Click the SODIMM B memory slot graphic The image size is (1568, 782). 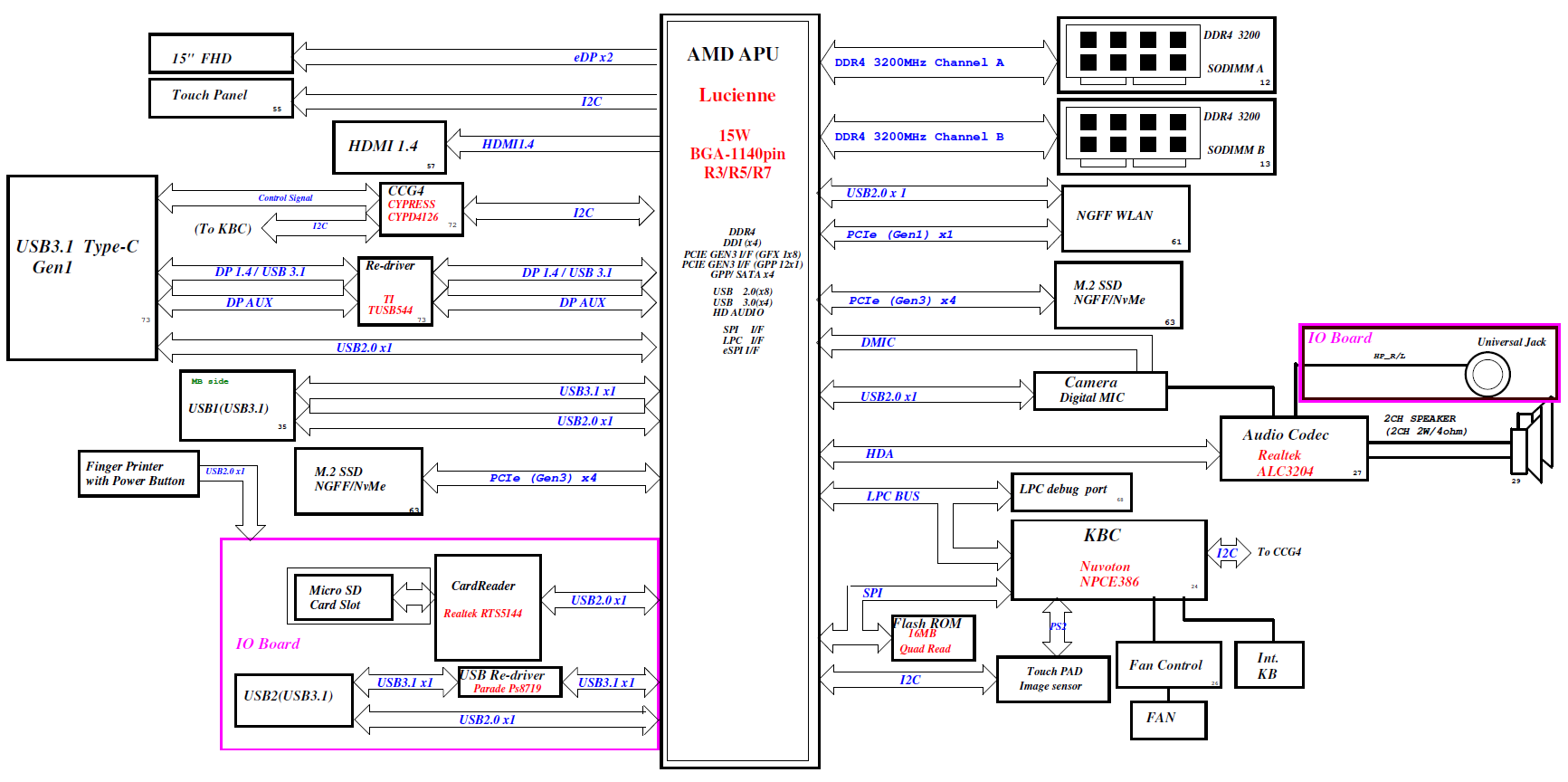click(x=1133, y=134)
